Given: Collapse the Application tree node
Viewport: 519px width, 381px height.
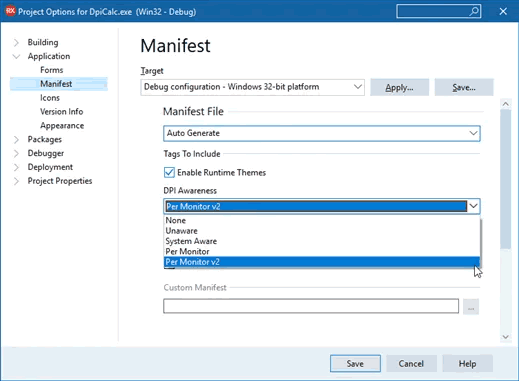Looking at the screenshot, I should (16, 56).
